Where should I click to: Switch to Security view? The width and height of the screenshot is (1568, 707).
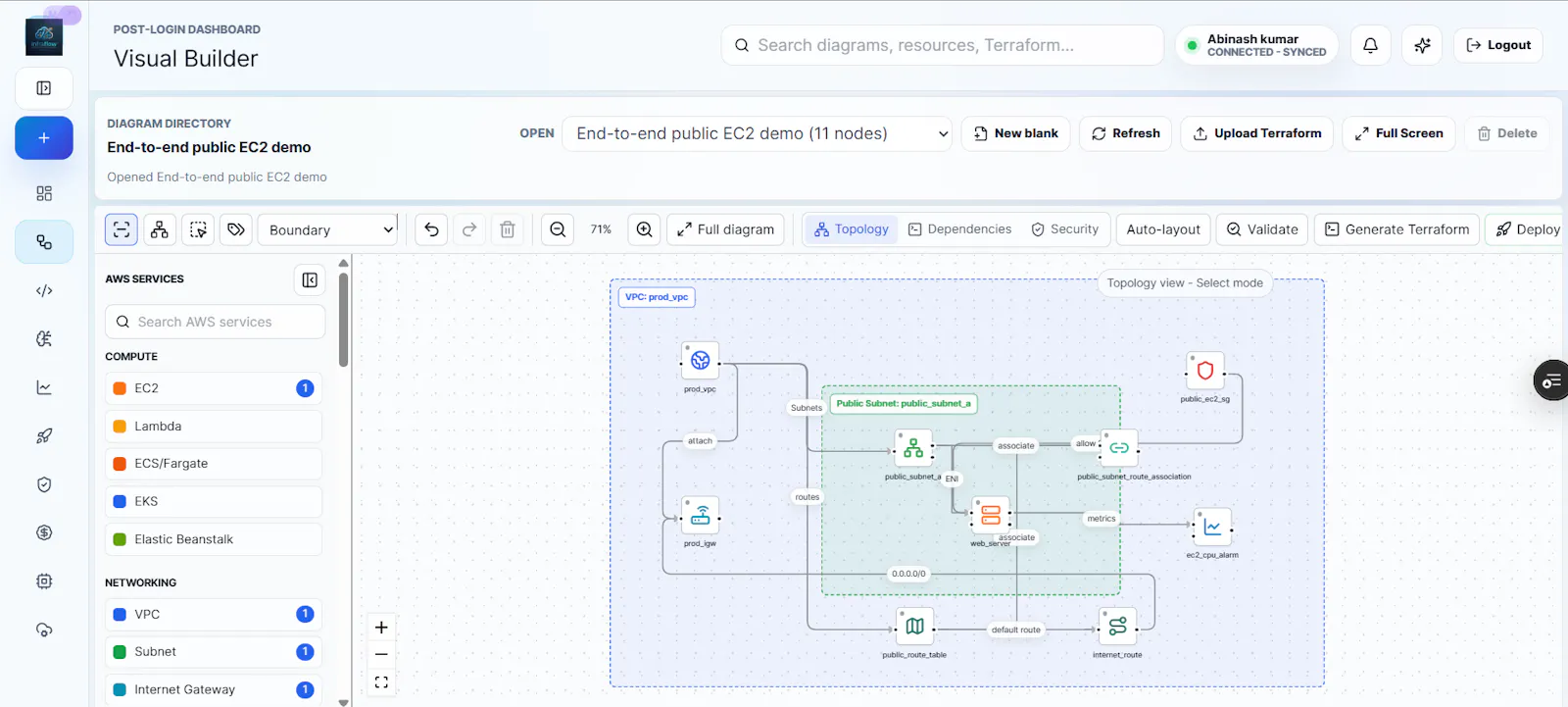[1065, 229]
